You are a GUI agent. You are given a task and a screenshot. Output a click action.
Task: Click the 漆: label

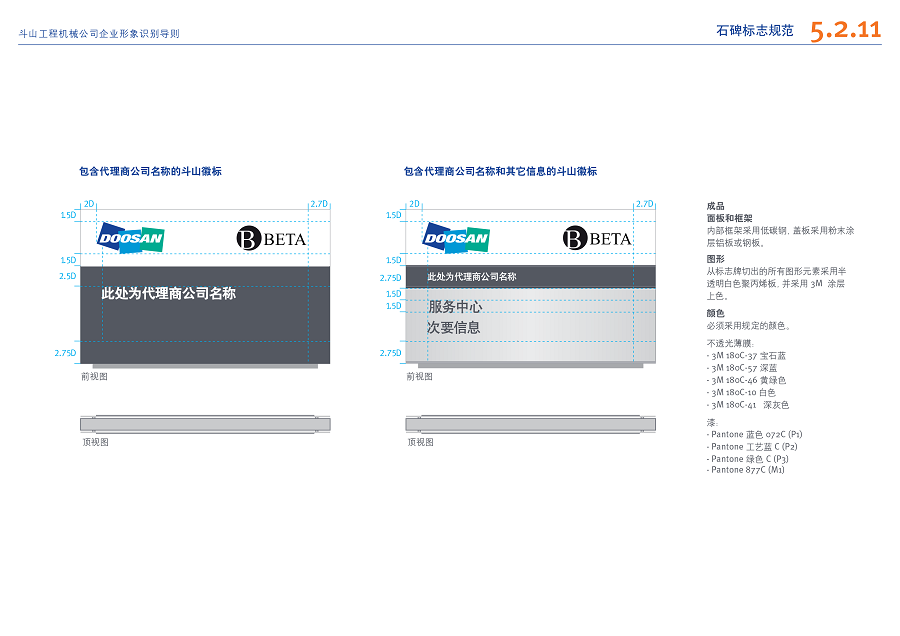(x=712, y=422)
